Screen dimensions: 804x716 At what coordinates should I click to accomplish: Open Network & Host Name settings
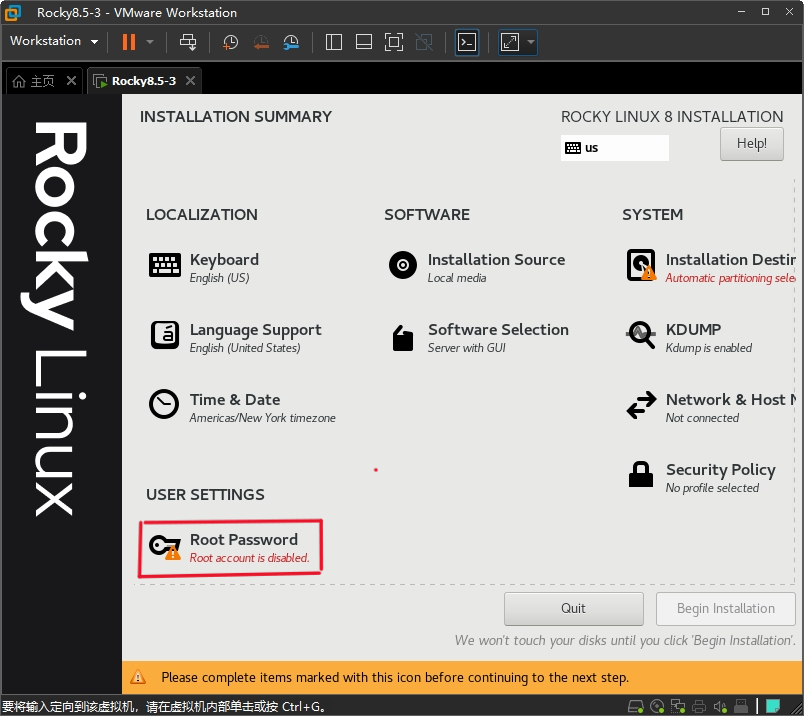tap(711, 408)
